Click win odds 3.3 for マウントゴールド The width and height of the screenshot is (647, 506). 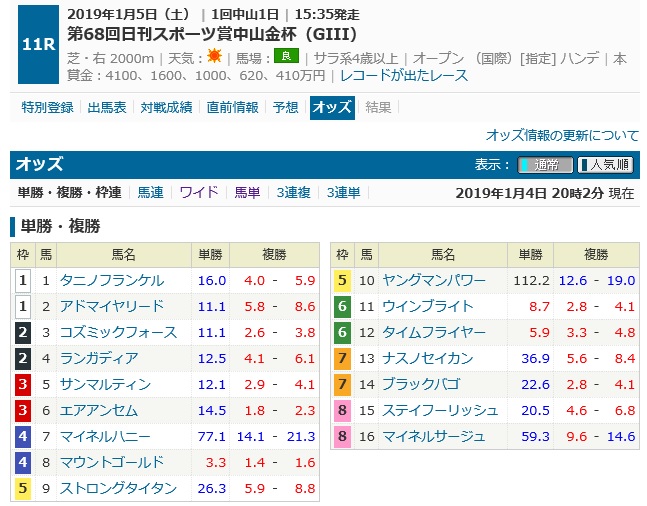216,463
